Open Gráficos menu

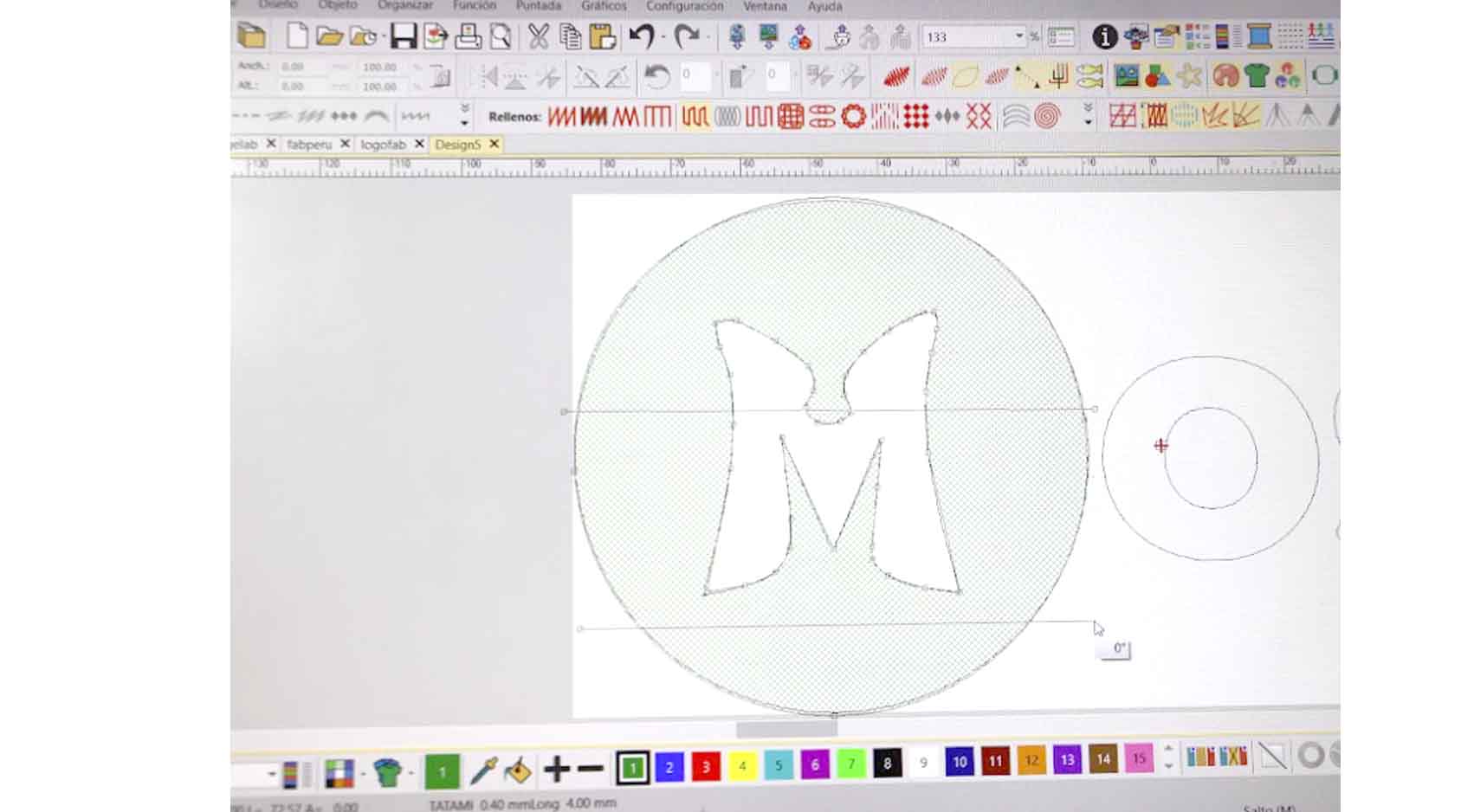(604, 6)
